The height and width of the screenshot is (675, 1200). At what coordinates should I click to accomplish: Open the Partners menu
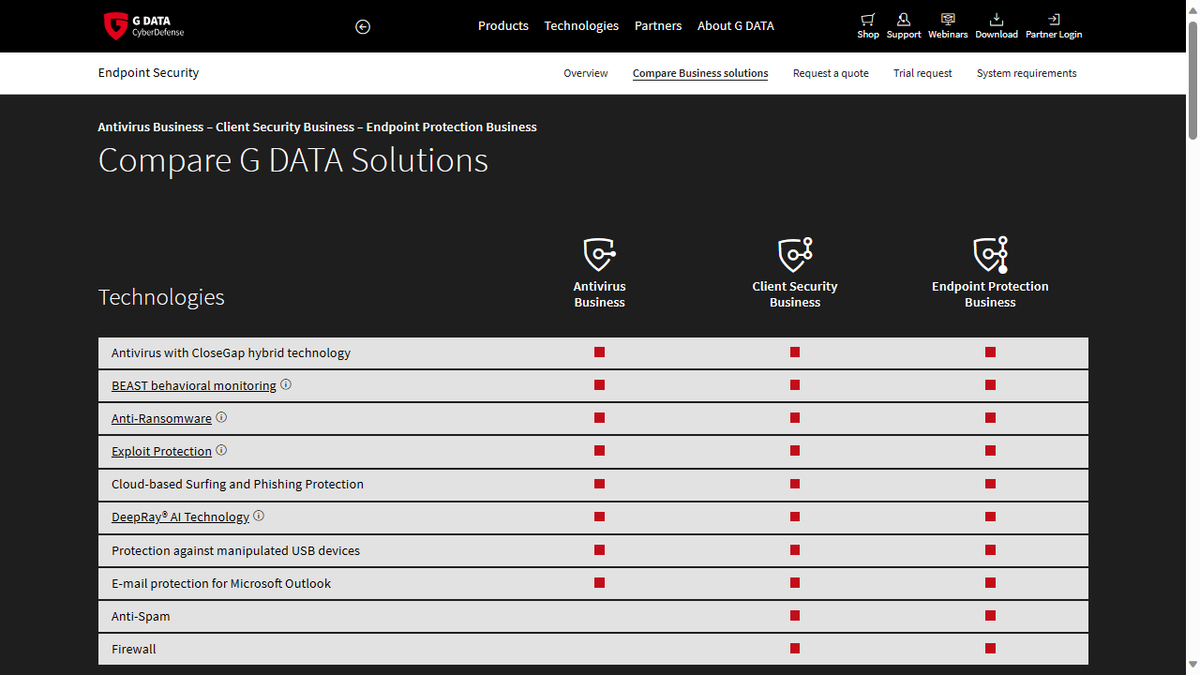[658, 26]
